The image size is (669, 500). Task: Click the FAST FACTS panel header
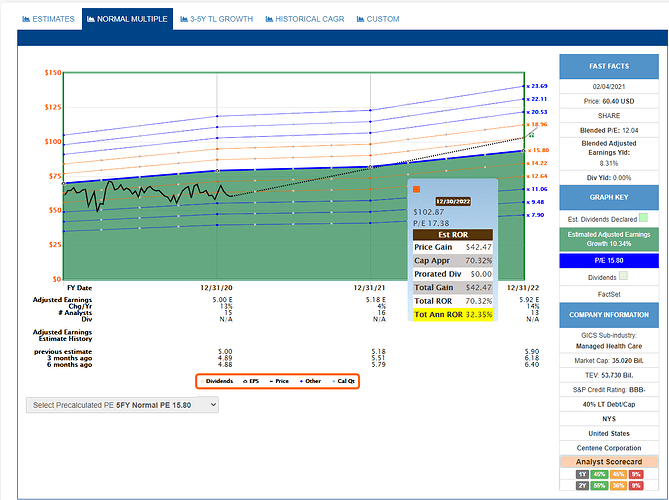609,67
